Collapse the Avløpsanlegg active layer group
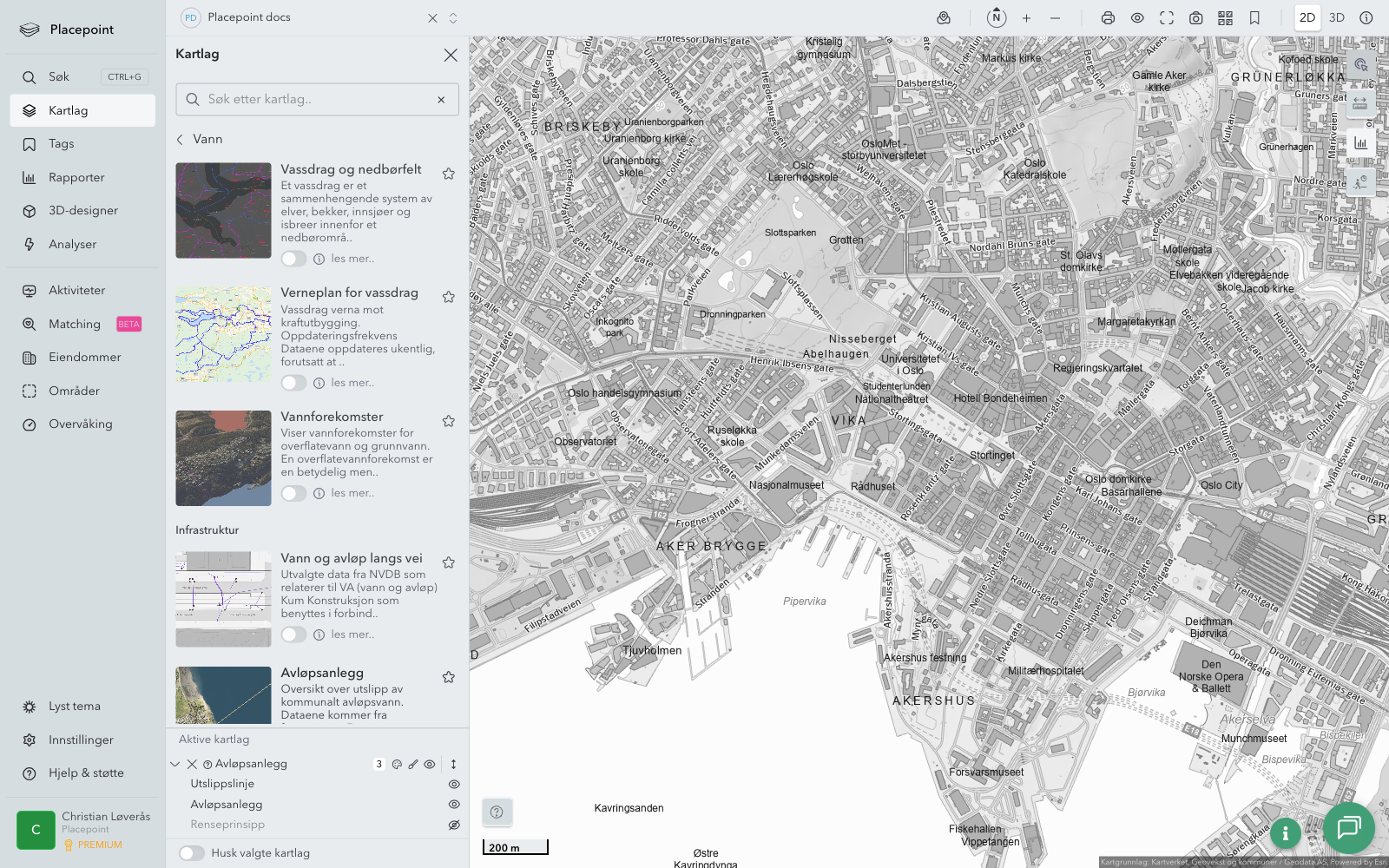1389x868 pixels. click(x=175, y=765)
